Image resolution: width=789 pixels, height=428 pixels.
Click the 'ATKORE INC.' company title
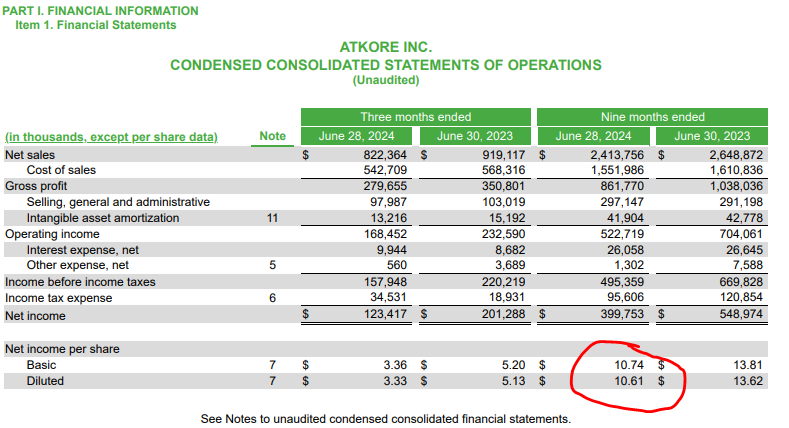tap(385, 47)
